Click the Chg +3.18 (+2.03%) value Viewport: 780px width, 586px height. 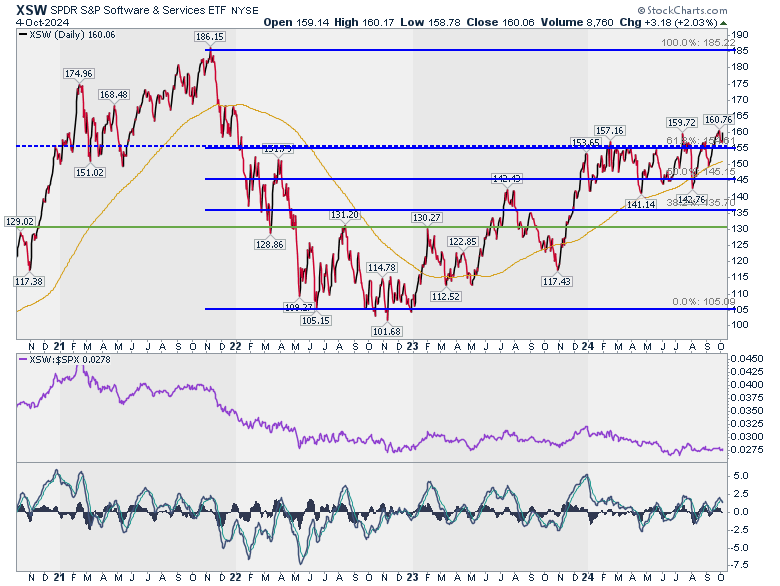point(669,22)
